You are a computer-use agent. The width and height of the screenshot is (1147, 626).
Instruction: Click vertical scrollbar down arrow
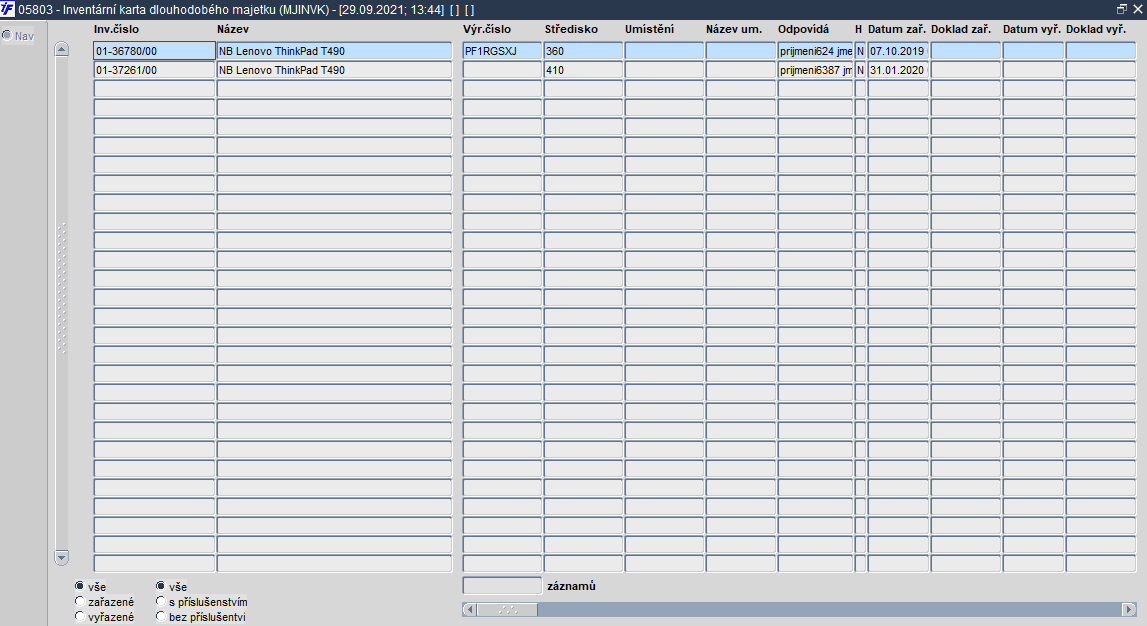[61, 557]
